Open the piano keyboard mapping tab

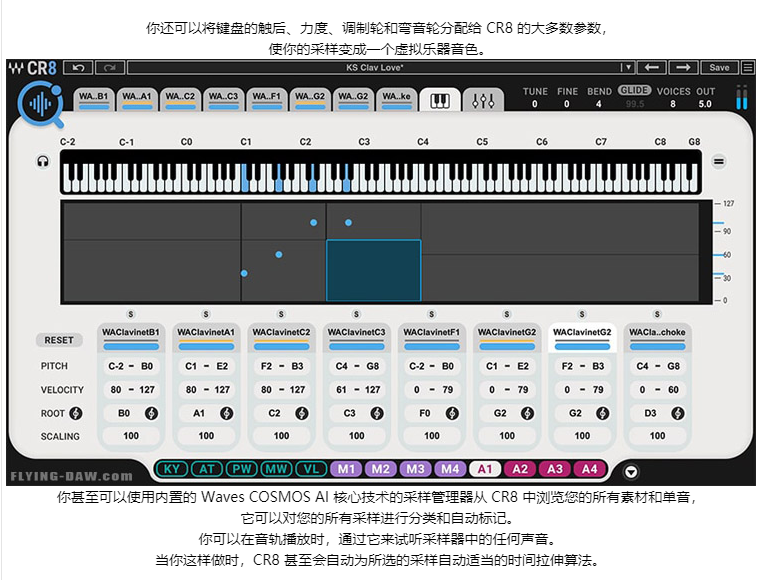click(440, 100)
